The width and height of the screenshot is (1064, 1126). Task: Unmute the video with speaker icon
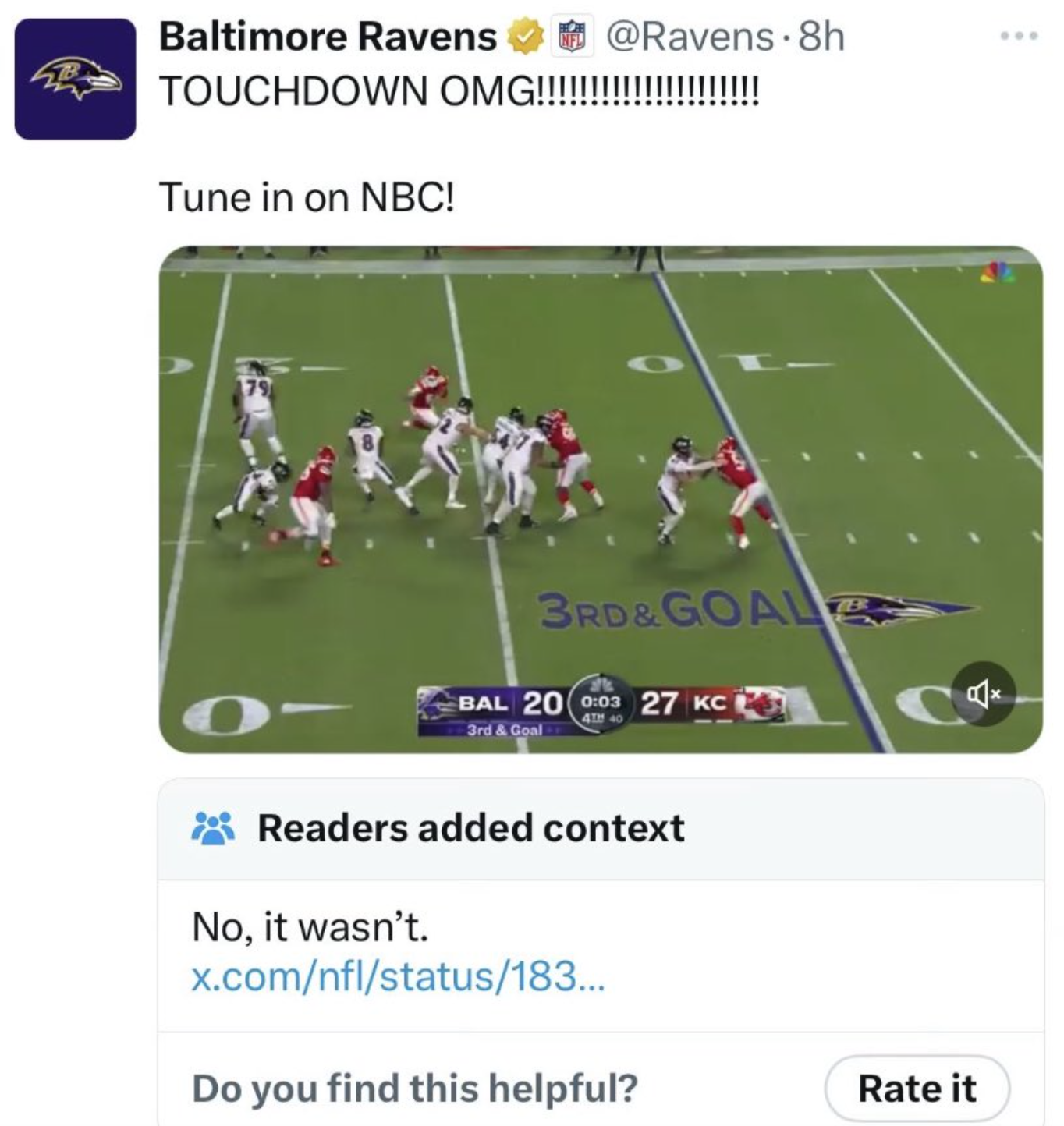coord(982,693)
